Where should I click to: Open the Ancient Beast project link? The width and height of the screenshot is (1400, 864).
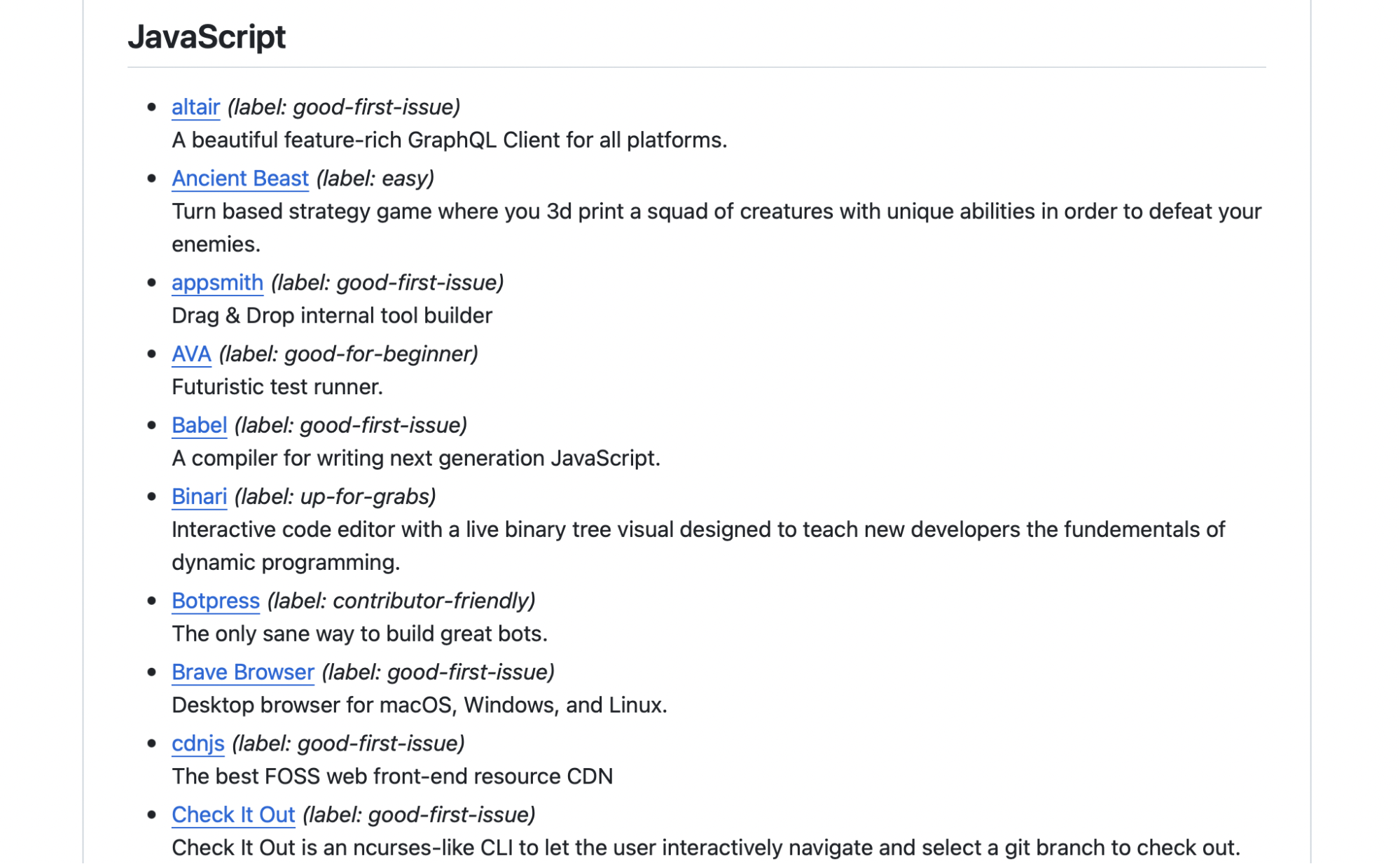(x=240, y=179)
